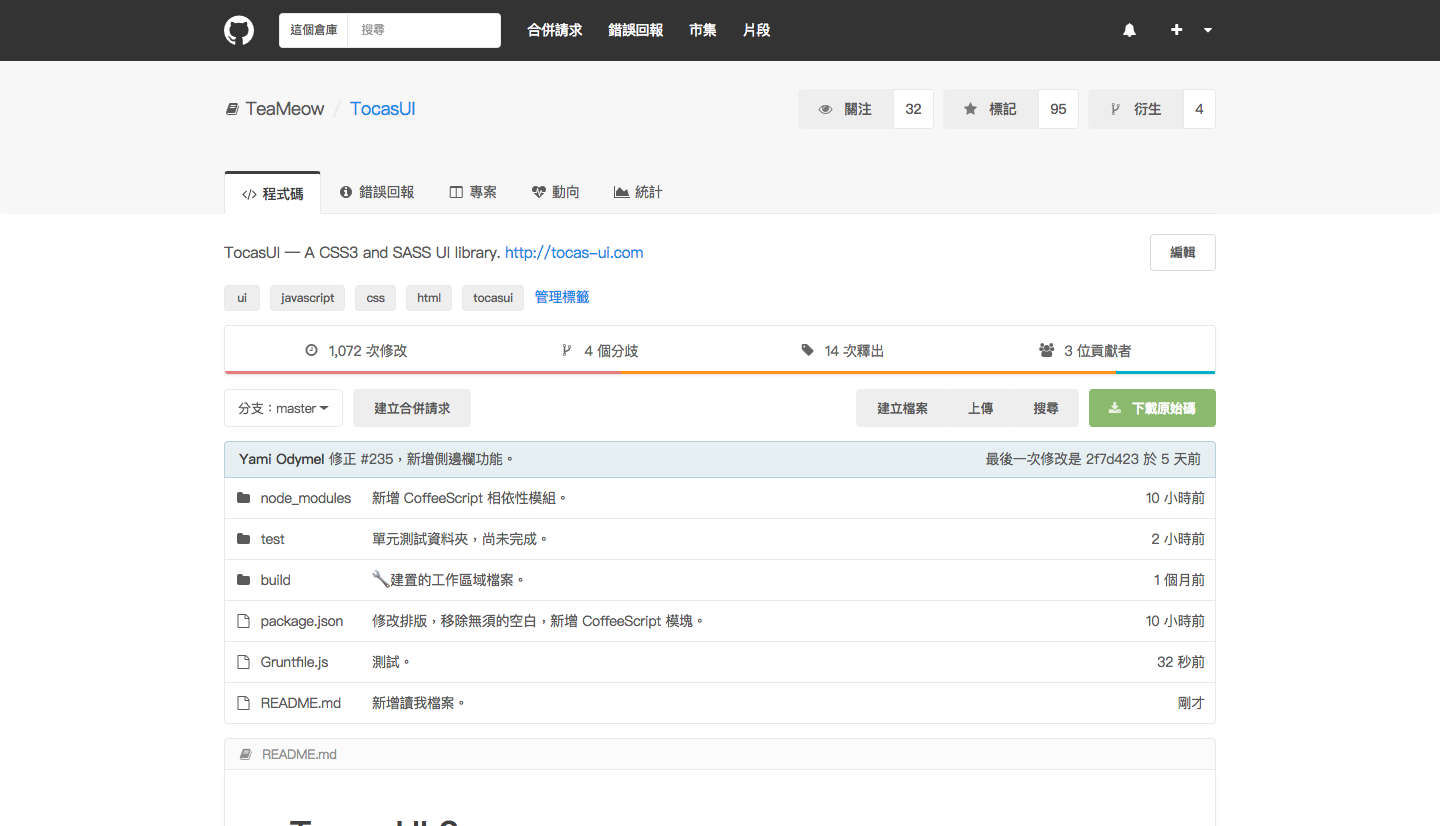
Task: Open author Yami Odymel
Action: click(x=282, y=459)
